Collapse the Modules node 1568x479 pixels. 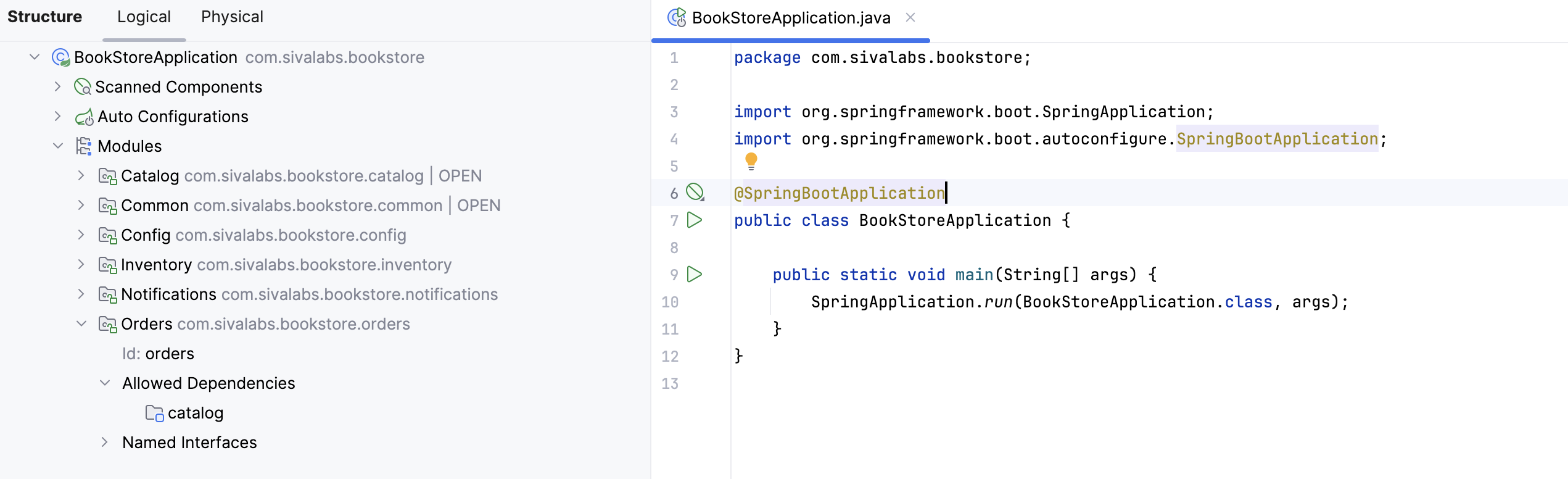click(57, 146)
